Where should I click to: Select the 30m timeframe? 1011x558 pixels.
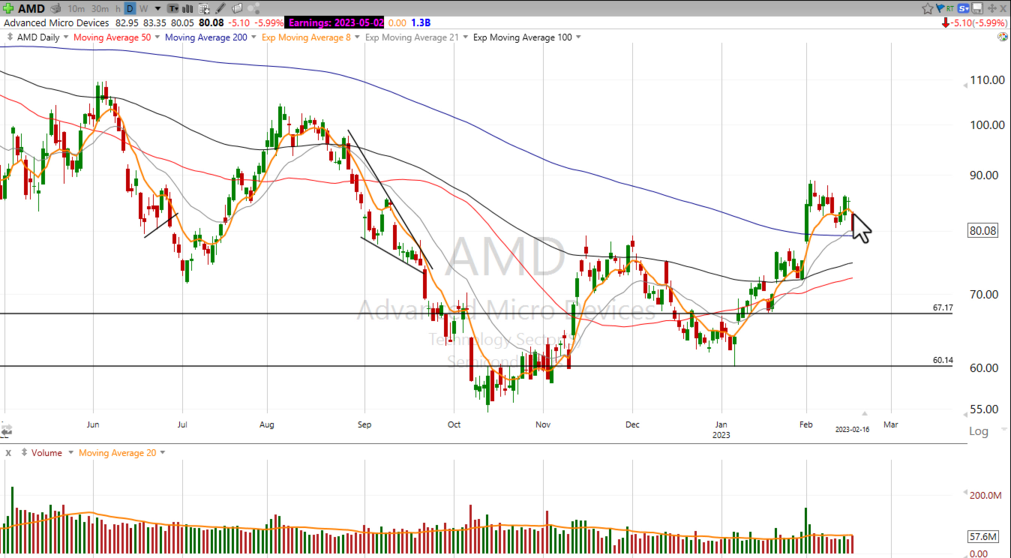(100, 8)
